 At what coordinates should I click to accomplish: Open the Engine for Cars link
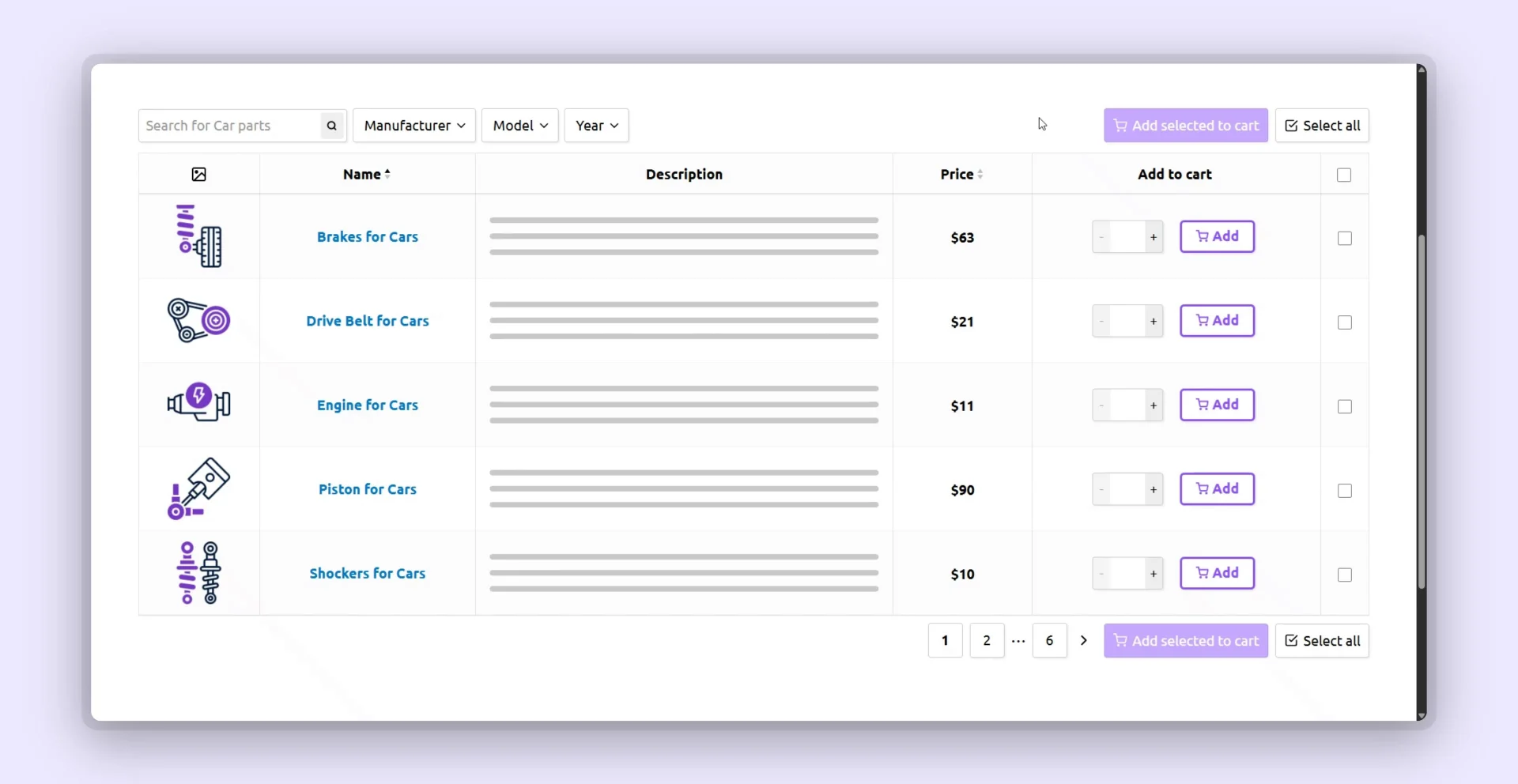(368, 405)
